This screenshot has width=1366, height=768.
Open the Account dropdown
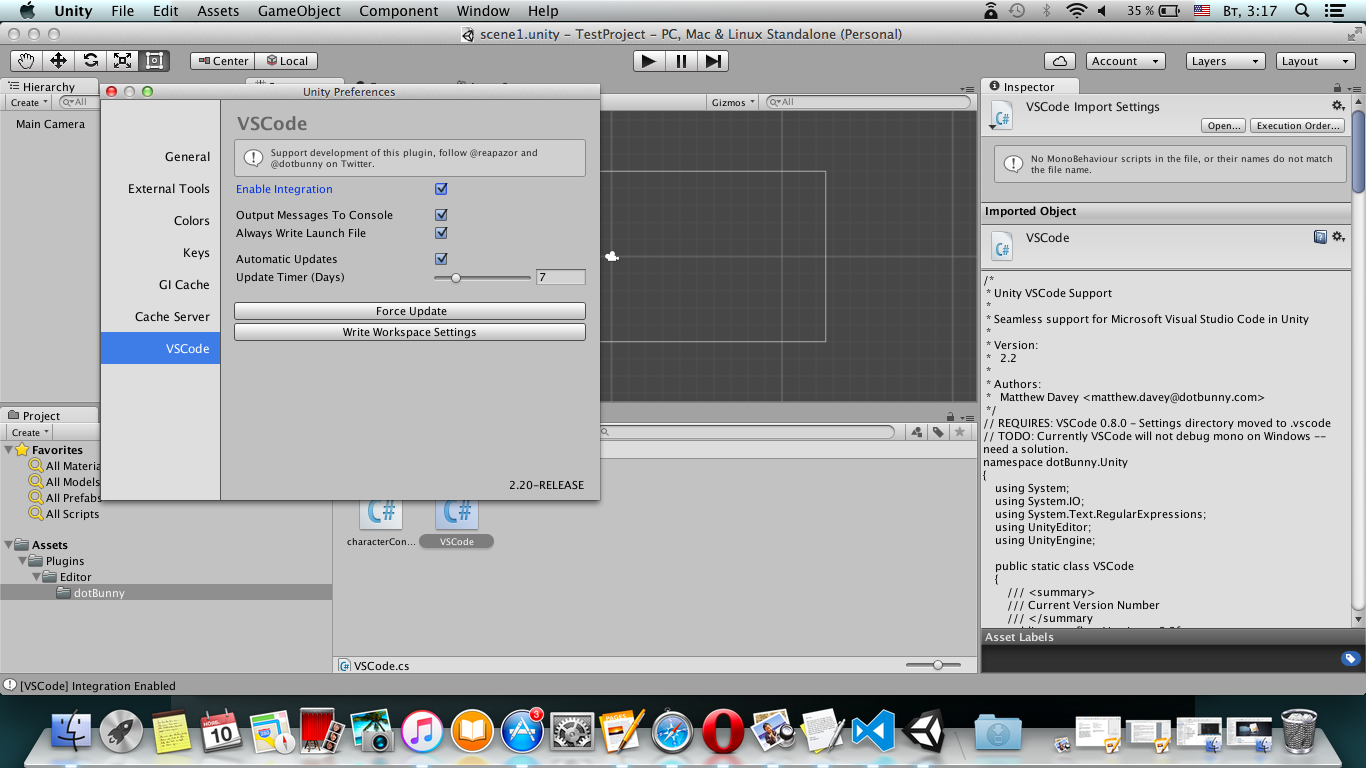1125,61
